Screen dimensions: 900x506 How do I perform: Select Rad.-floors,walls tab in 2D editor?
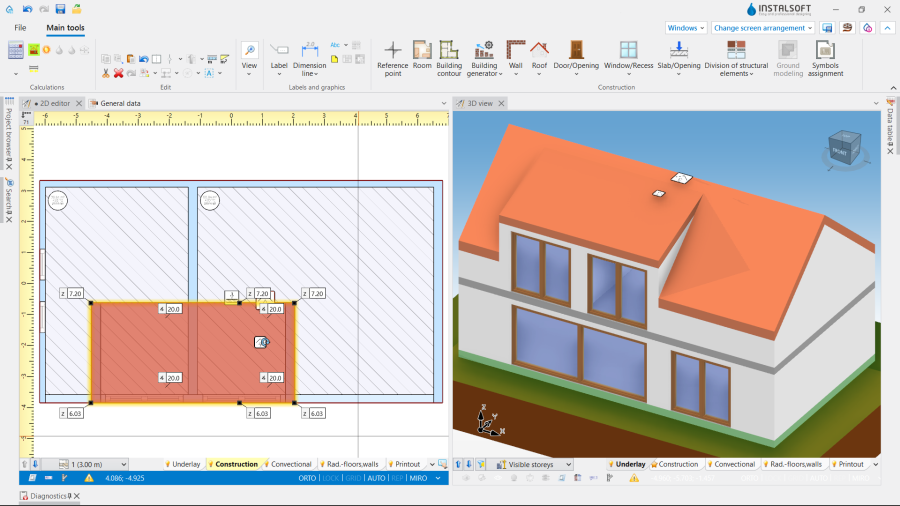[352, 464]
